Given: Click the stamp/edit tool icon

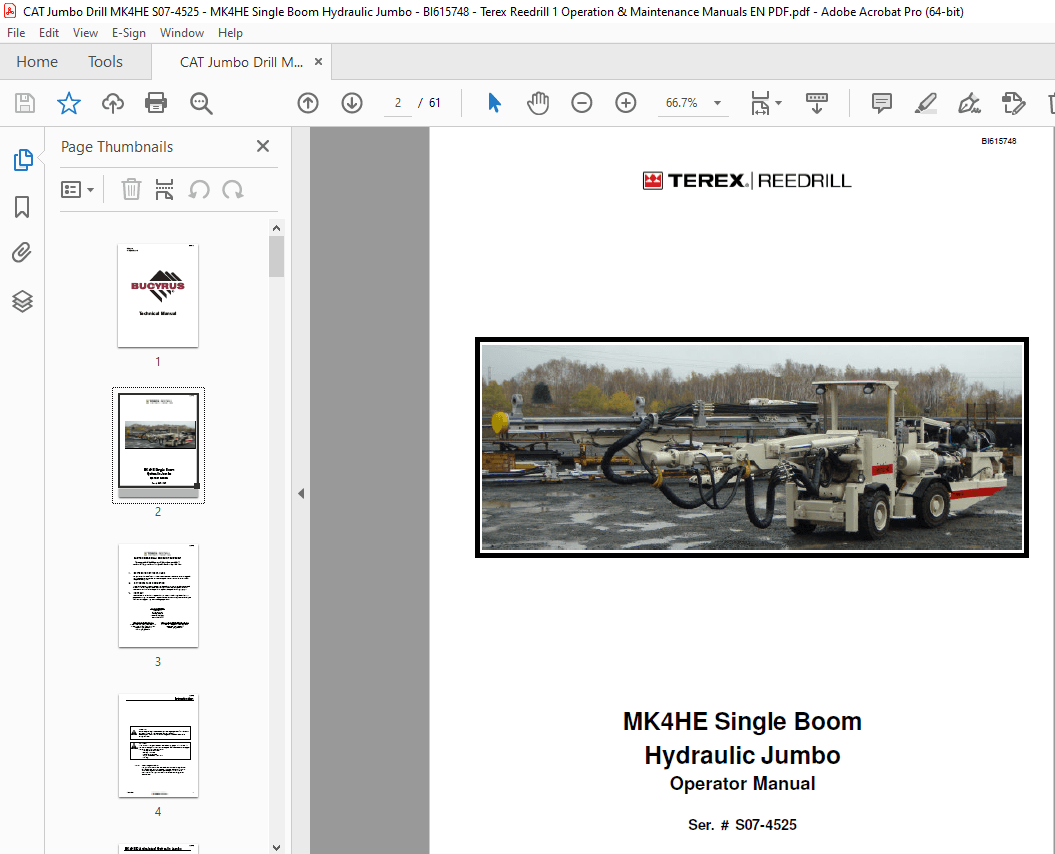Looking at the screenshot, I should click(x=1013, y=103).
